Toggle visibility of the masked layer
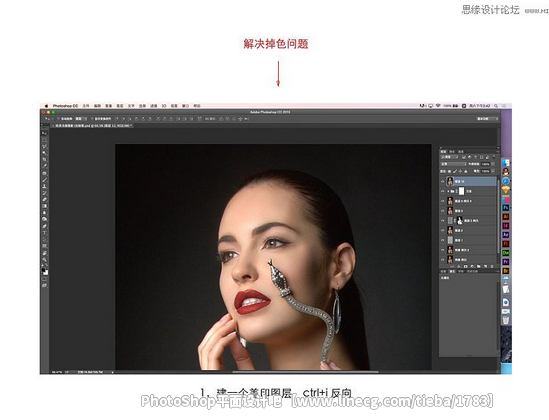 (x=443, y=221)
